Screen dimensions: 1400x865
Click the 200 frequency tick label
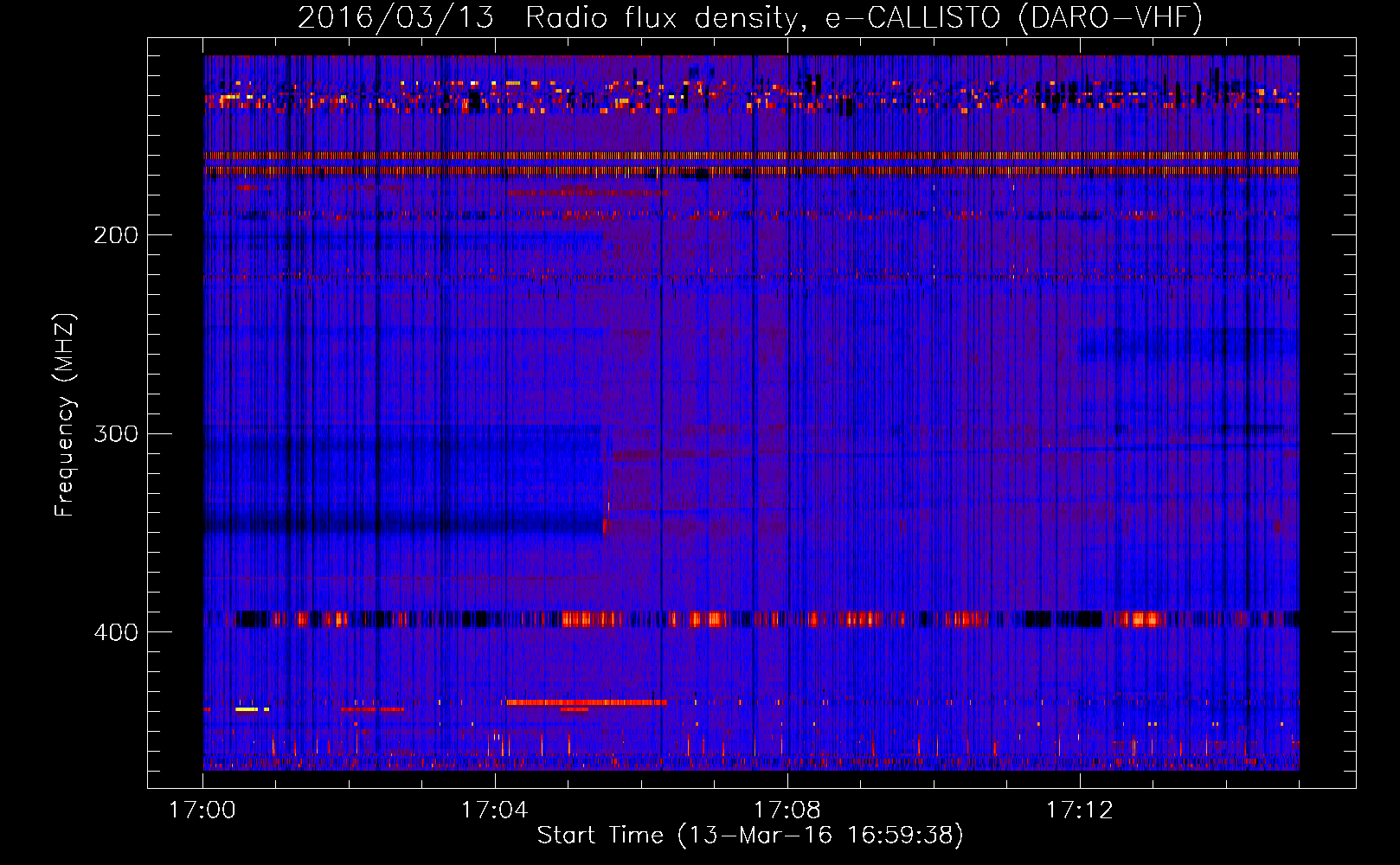point(116,234)
